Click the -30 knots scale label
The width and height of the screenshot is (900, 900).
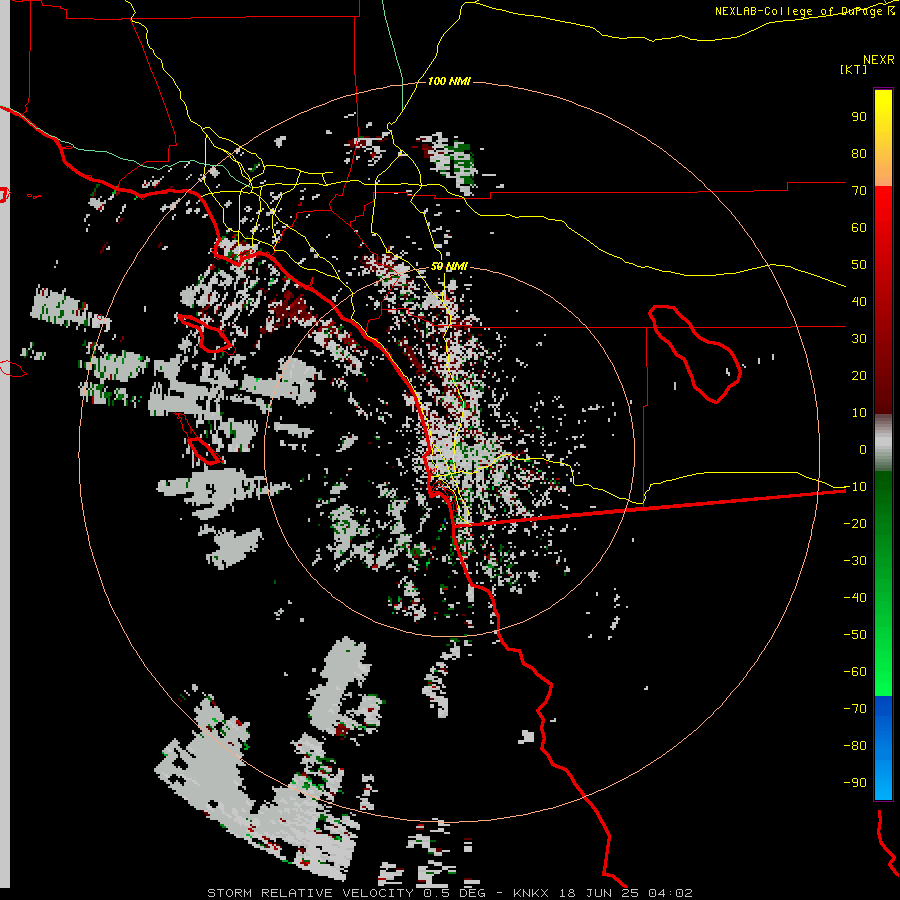coord(855,561)
